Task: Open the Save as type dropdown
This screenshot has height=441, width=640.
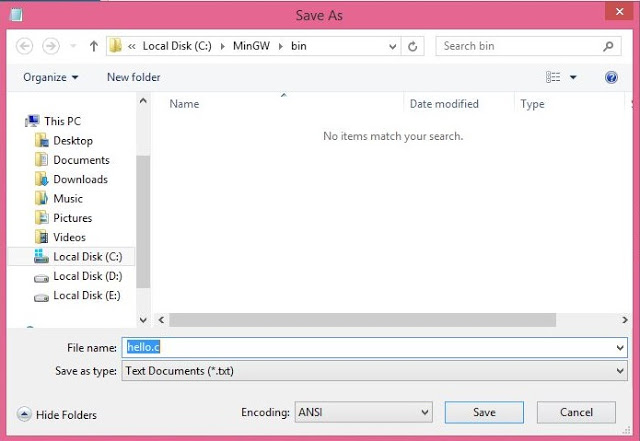Action: coord(374,371)
